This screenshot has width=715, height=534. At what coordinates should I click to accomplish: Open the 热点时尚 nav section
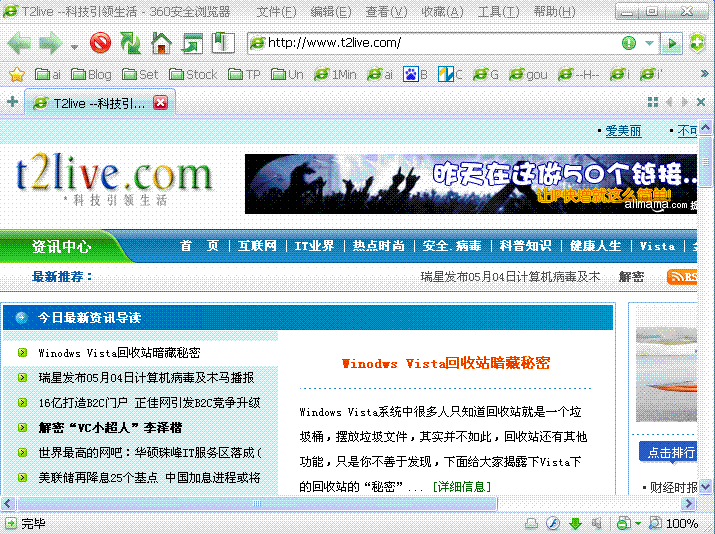[x=378, y=246]
